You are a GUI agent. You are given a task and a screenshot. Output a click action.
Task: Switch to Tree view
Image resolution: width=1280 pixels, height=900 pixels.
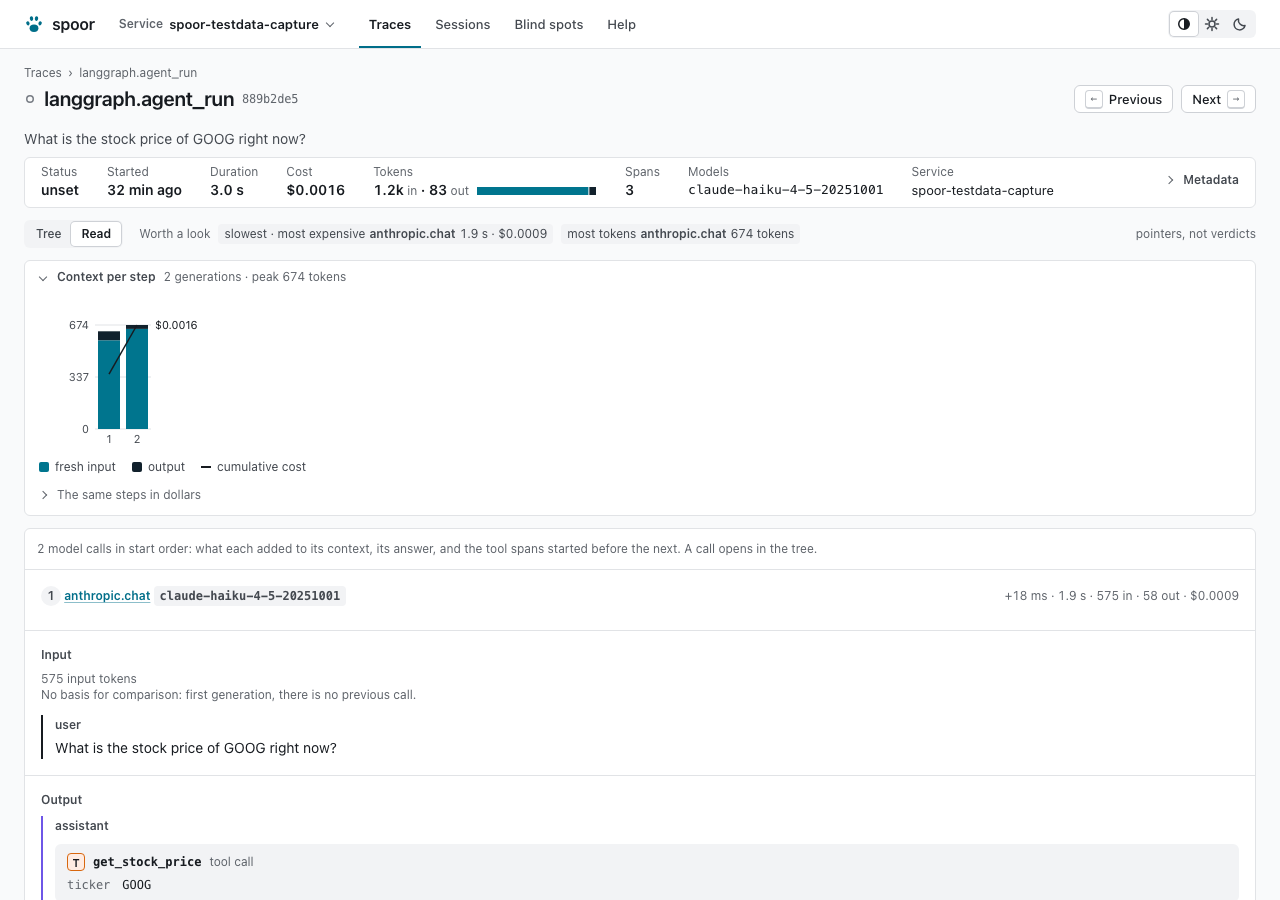[x=48, y=234]
